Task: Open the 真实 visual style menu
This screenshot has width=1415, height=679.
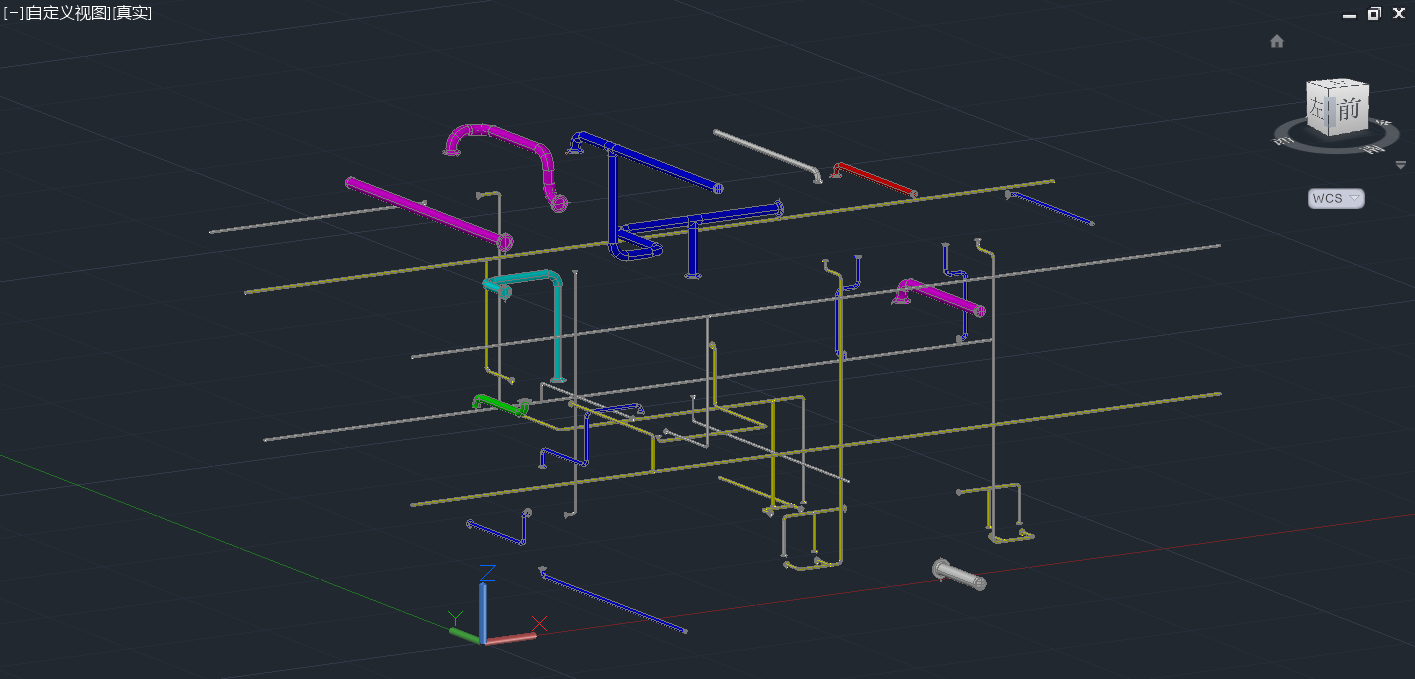Action: [x=131, y=13]
